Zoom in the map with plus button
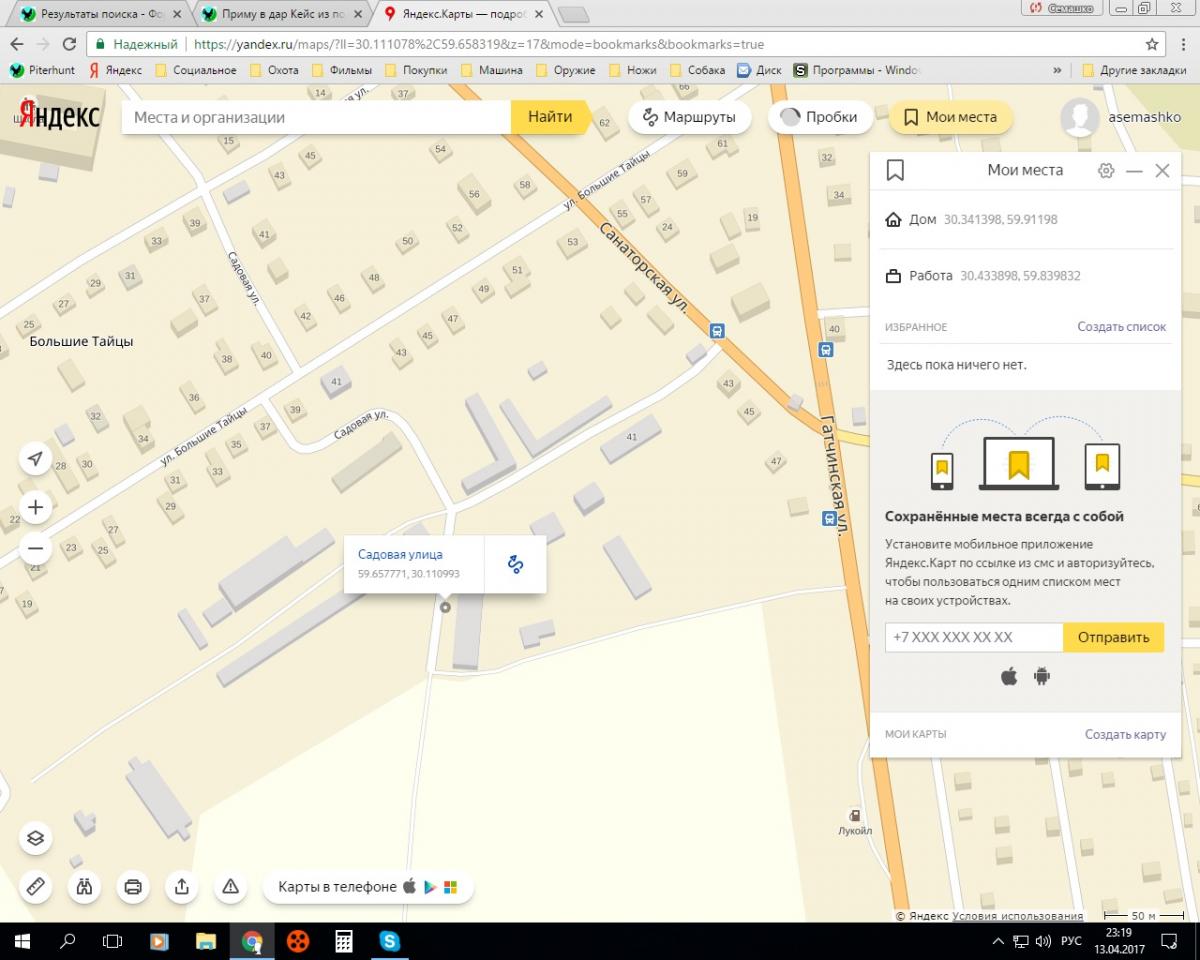The width and height of the screenshot is (1200, 960). point(35,507)
